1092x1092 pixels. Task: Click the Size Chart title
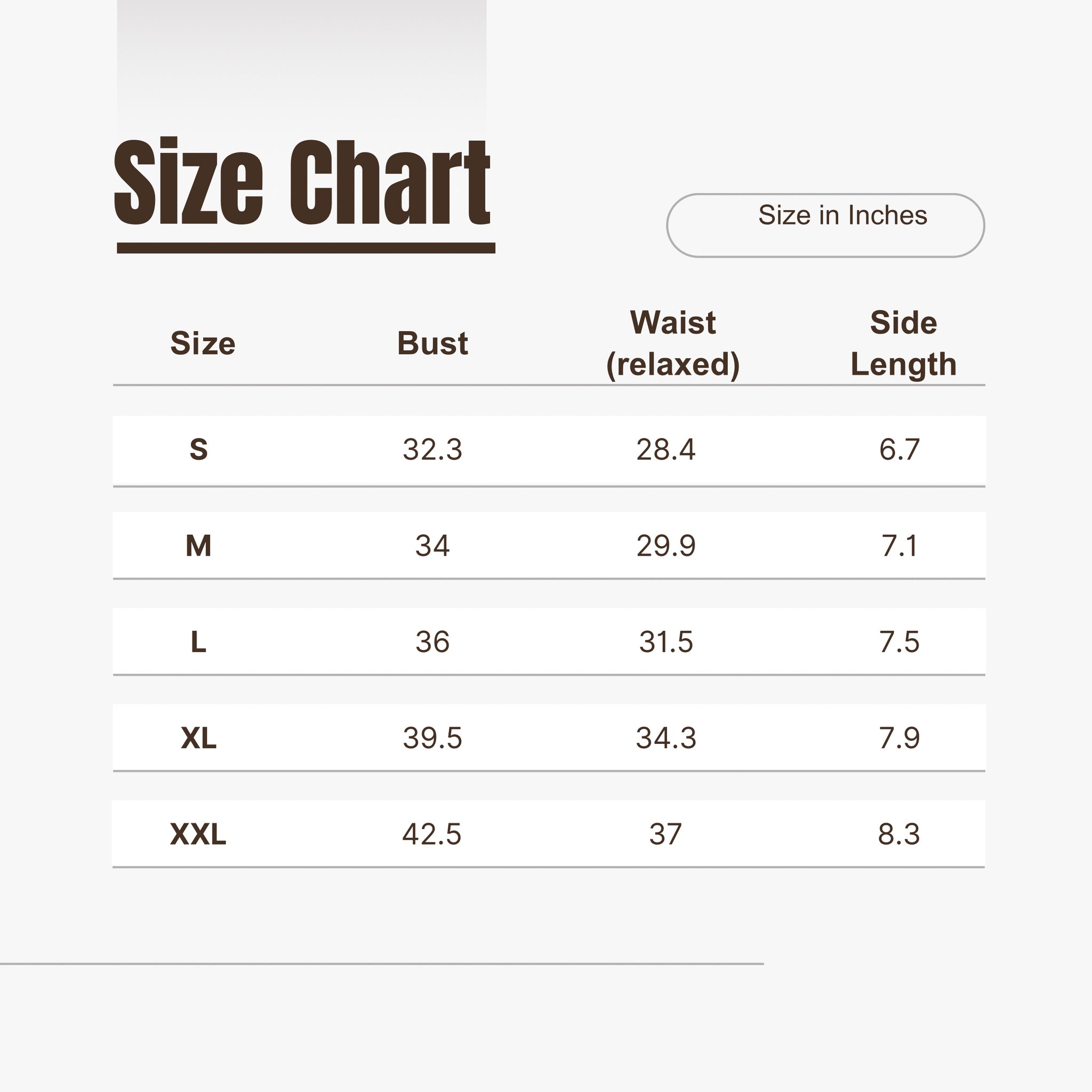(x=302, y=182)
